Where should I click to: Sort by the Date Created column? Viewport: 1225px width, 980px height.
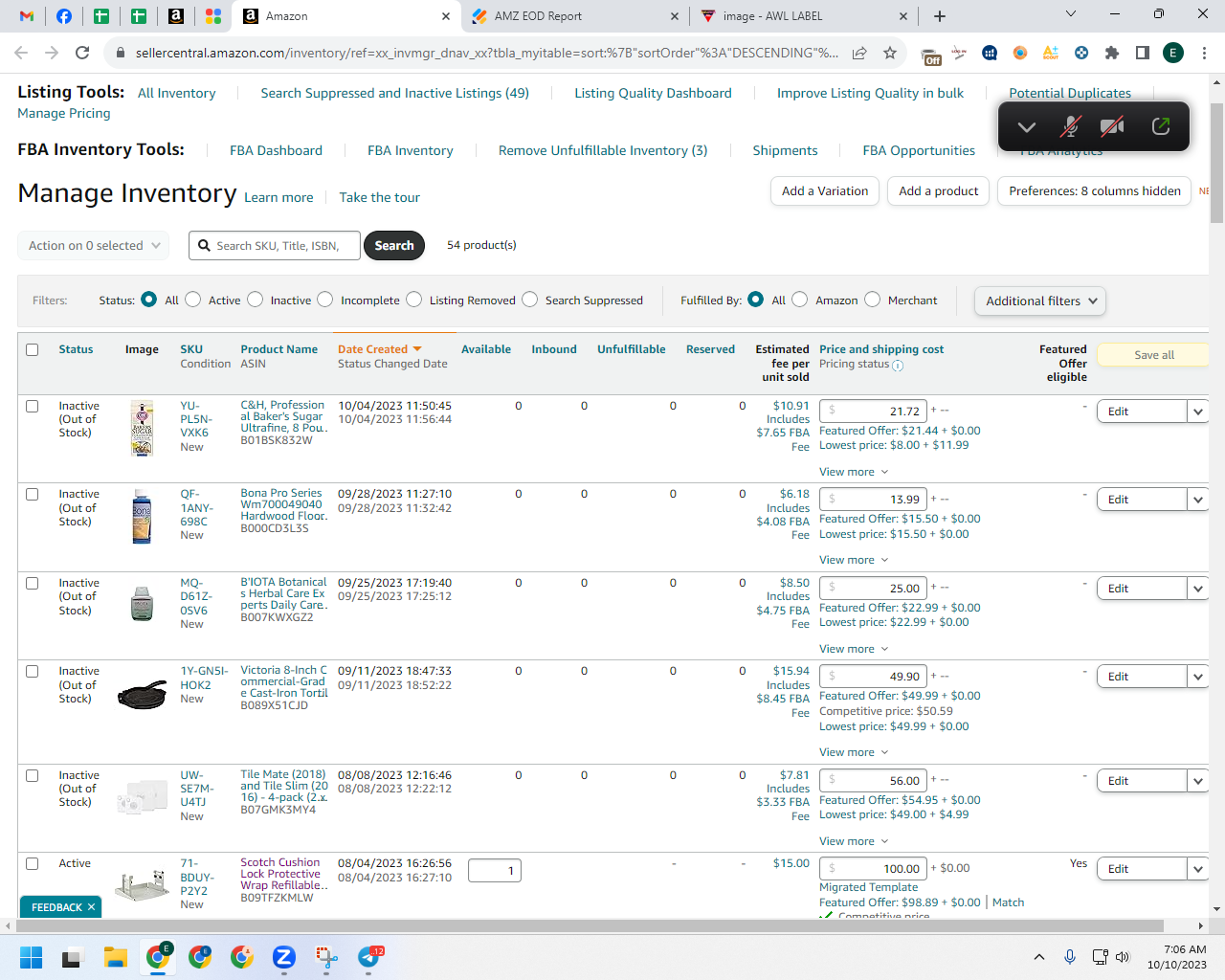pos(379,349)
